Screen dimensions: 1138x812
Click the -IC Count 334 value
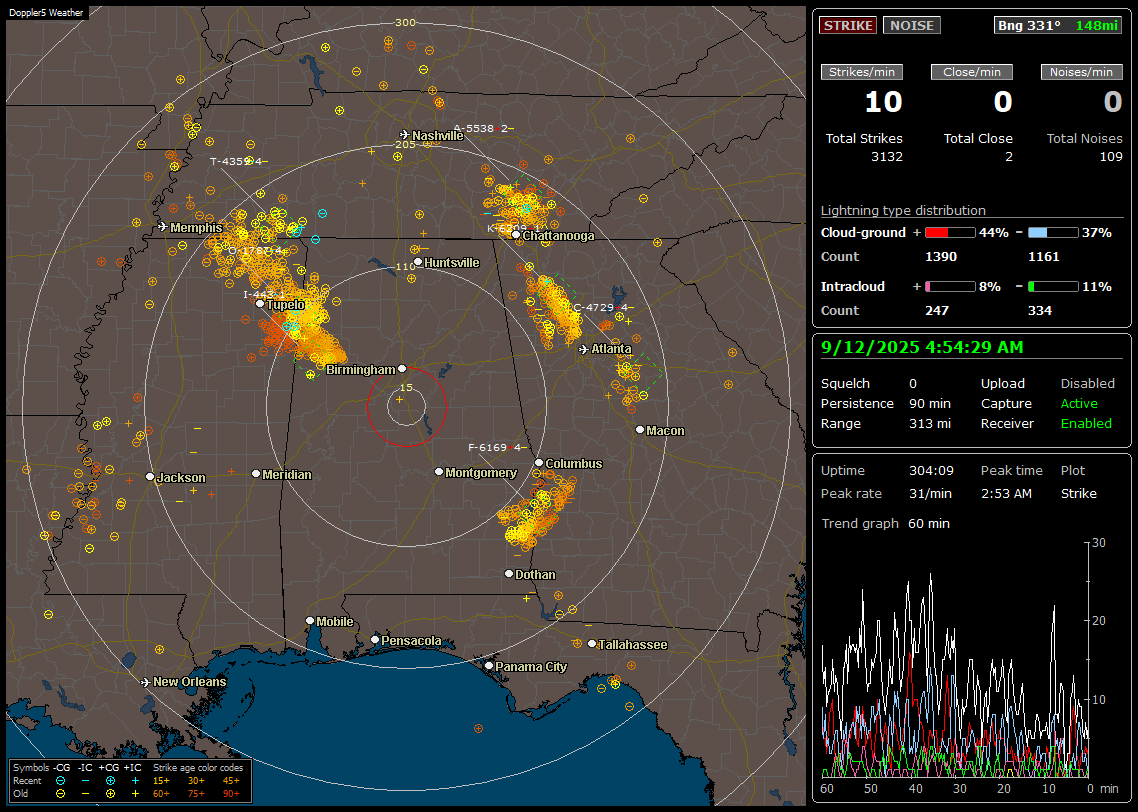1039,311
